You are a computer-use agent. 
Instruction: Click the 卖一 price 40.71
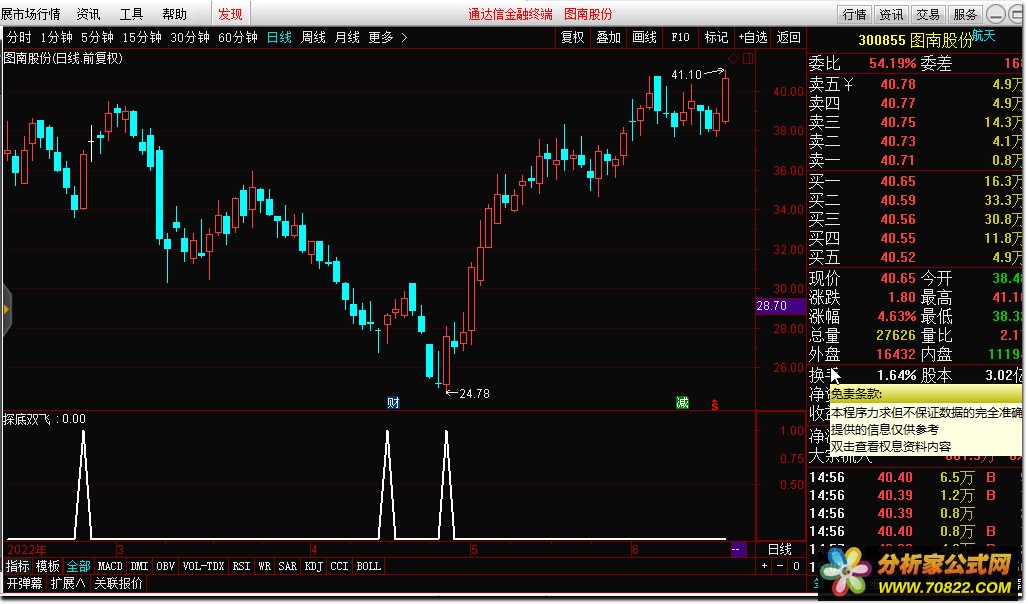[898, 160]
